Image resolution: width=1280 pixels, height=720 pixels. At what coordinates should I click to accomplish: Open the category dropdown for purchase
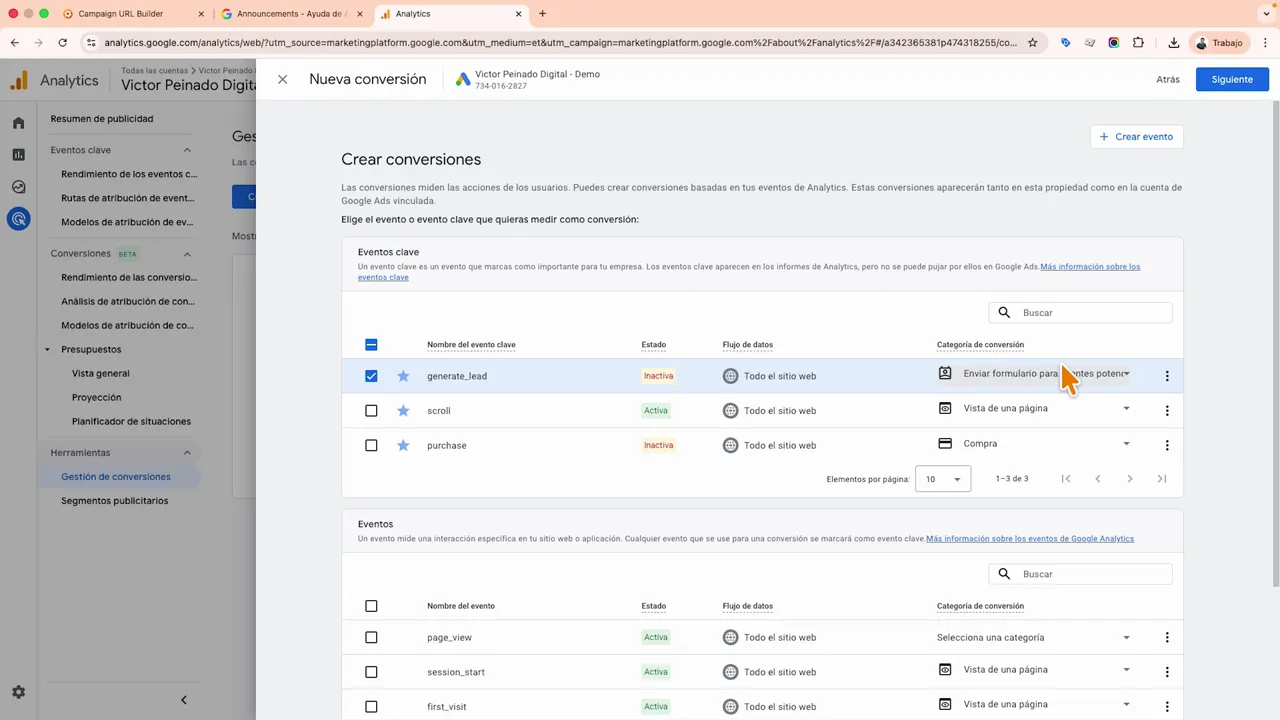1034,444
